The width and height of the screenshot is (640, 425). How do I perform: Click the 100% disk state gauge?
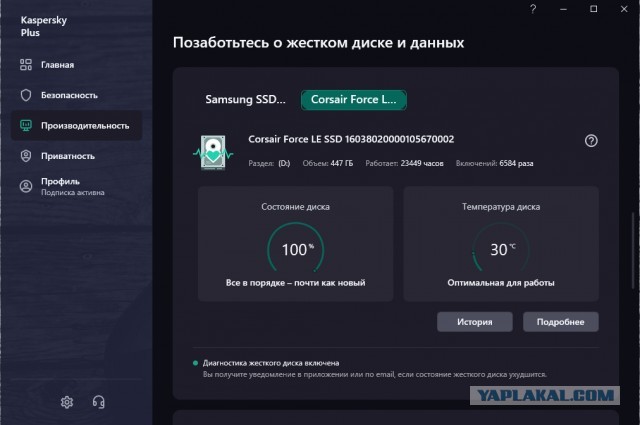(296, 248)
